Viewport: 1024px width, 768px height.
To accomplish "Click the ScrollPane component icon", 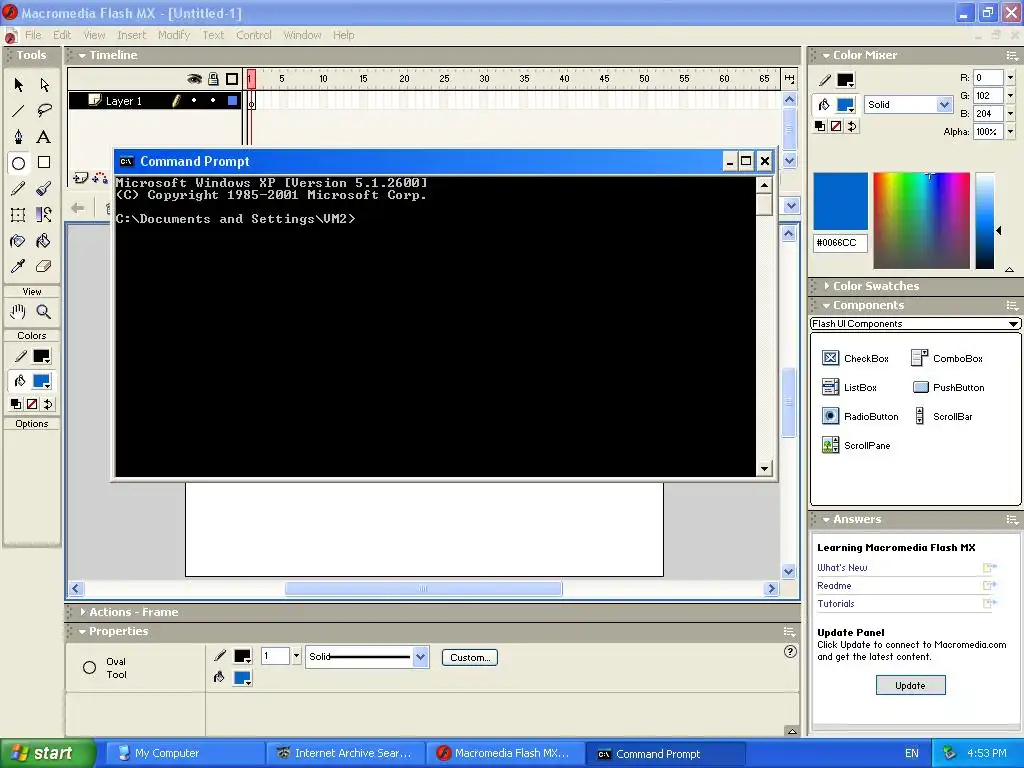I will coord(830,445).
